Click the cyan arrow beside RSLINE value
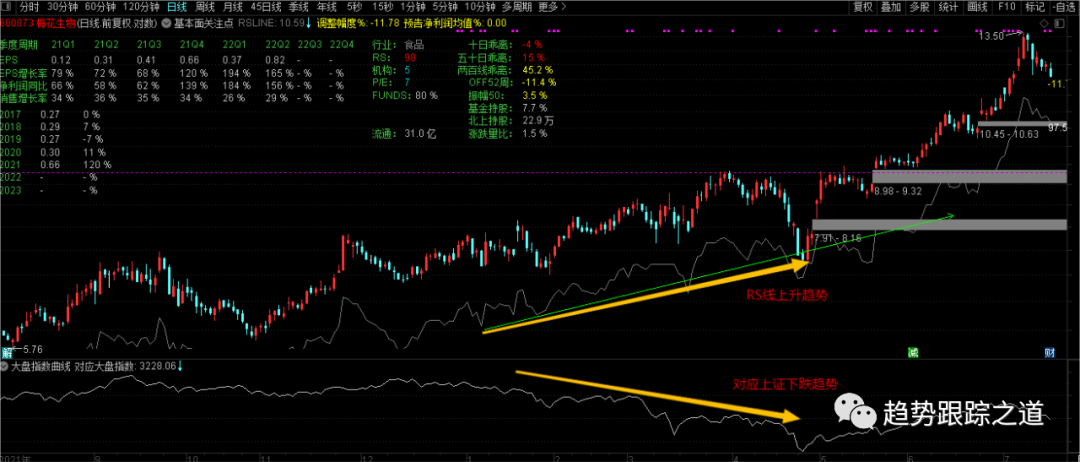This screenshot has height=462, width=1080. [x=307, y=22]
